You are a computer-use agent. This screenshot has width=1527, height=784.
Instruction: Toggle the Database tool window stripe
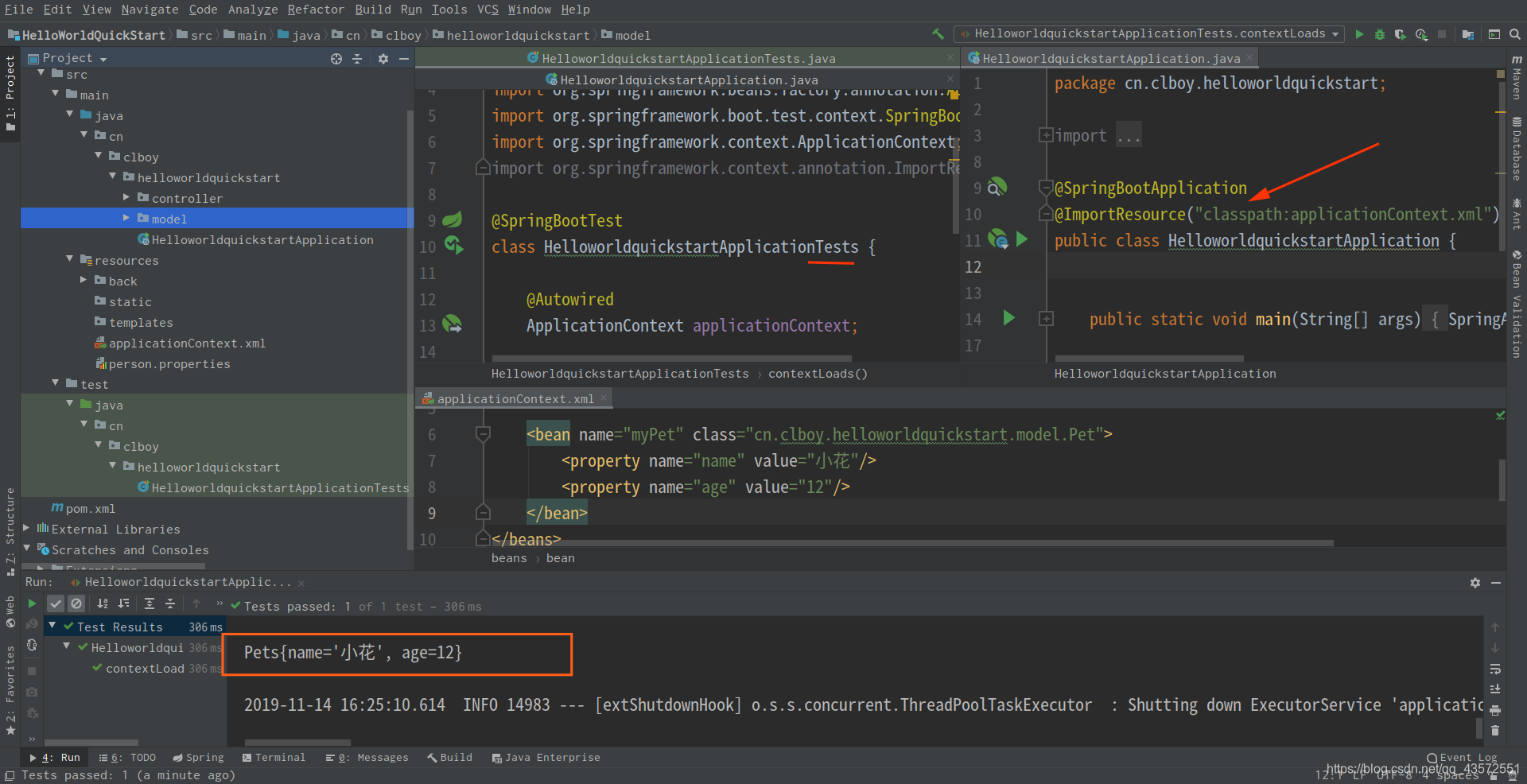click(1517, 149)
